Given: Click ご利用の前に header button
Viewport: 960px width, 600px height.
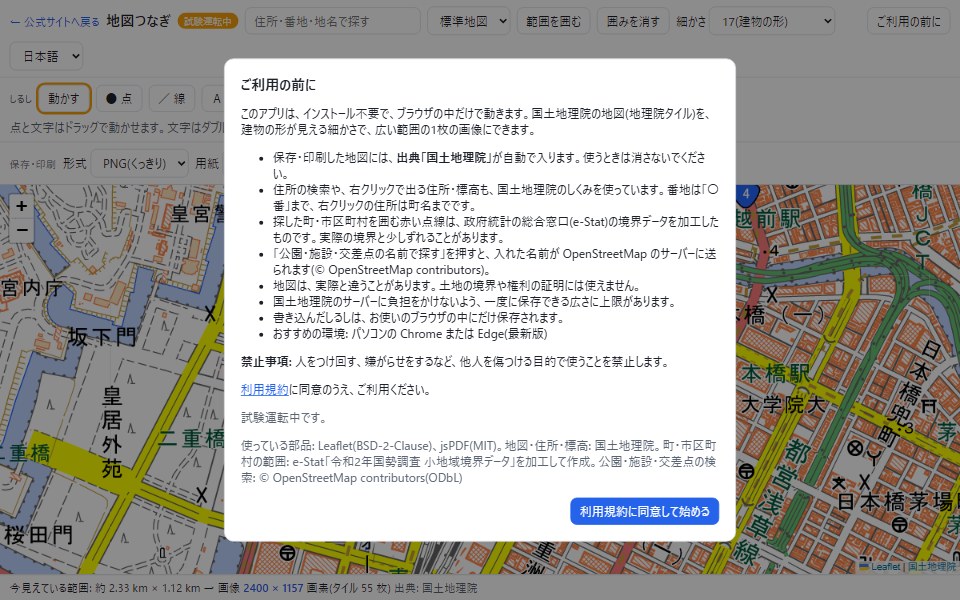Looking at the screenshot, I should (909, 21).
